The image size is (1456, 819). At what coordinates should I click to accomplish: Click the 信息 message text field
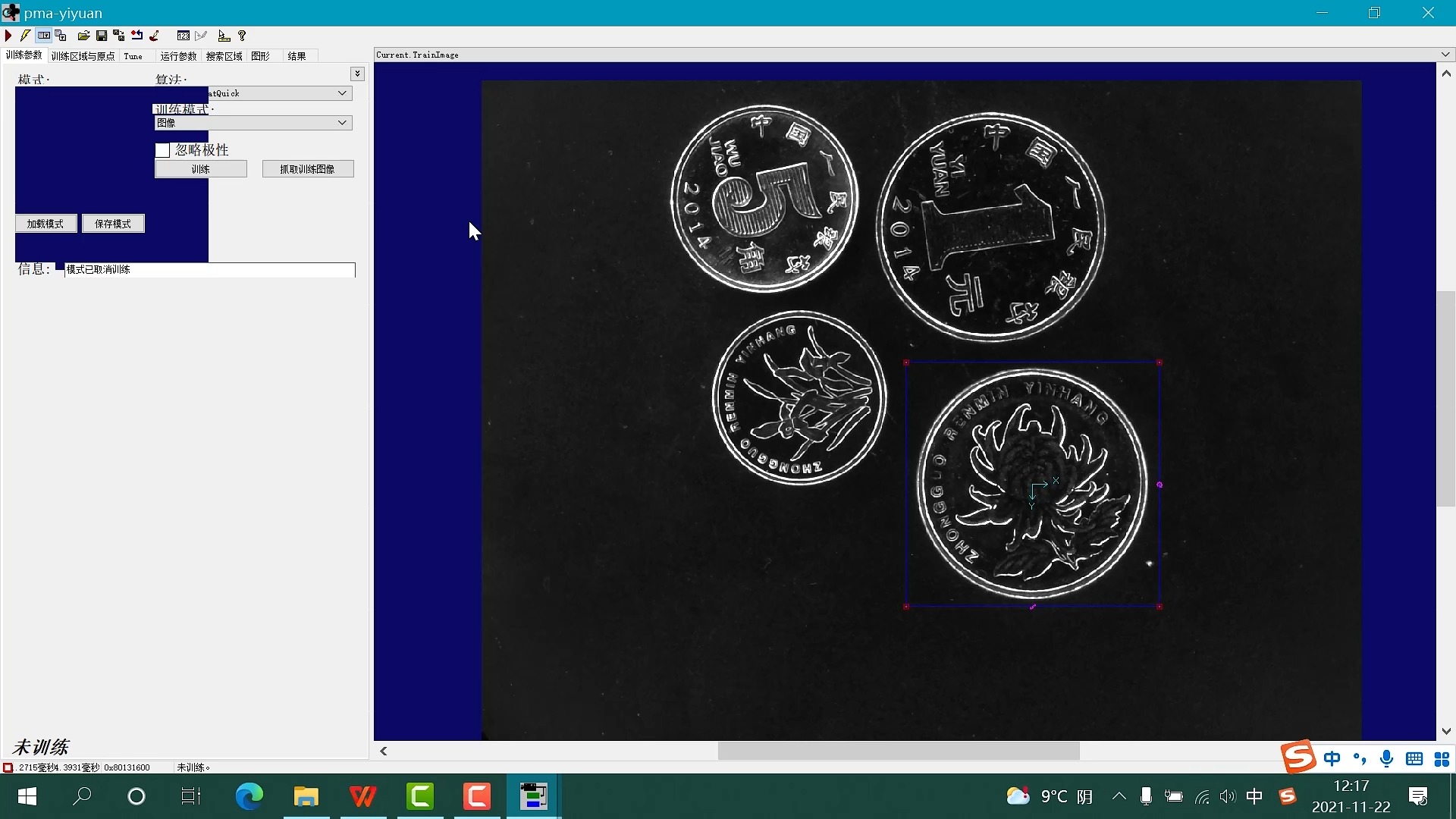coord(210,270)
